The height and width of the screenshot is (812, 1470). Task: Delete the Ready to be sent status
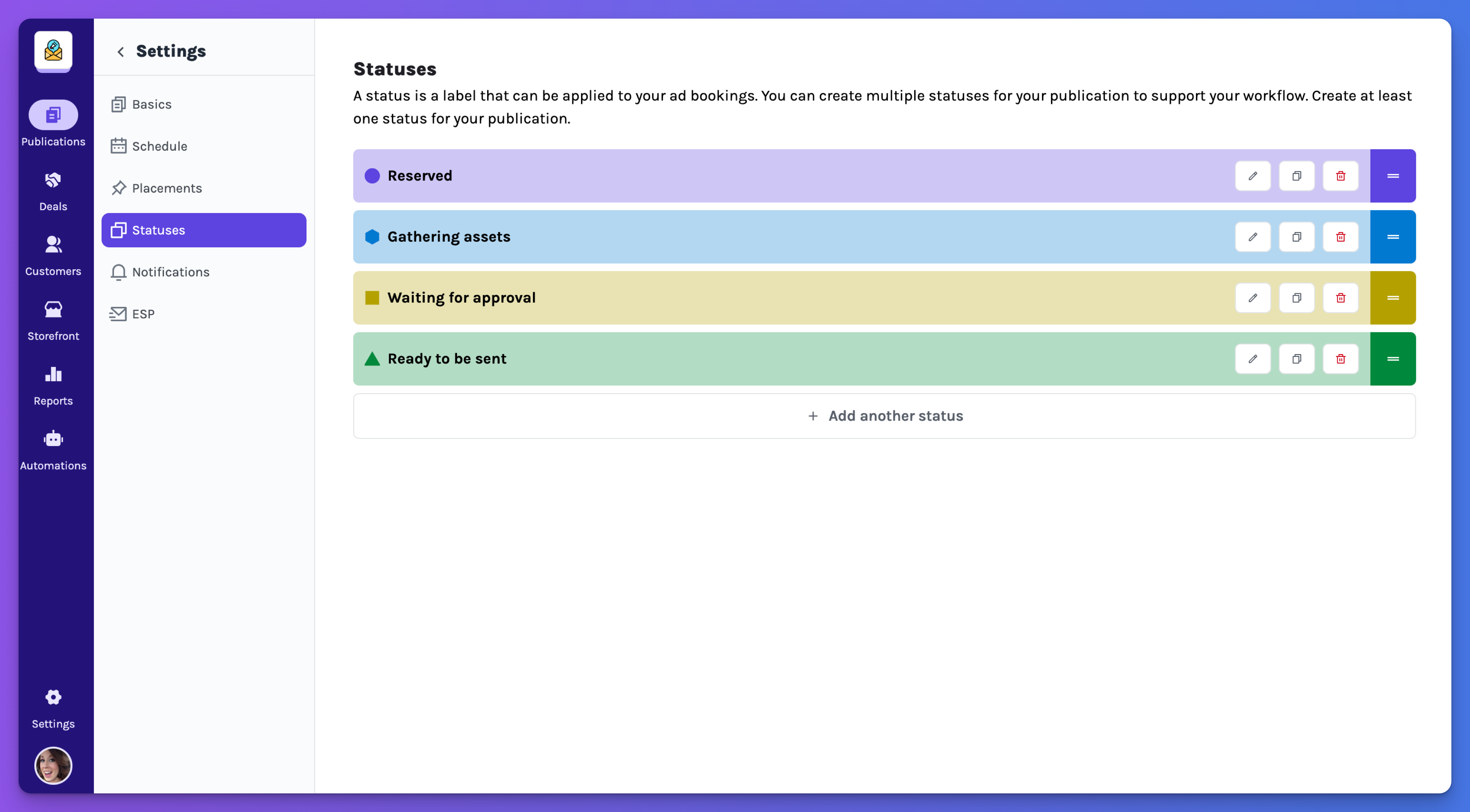pos(1340,359)
